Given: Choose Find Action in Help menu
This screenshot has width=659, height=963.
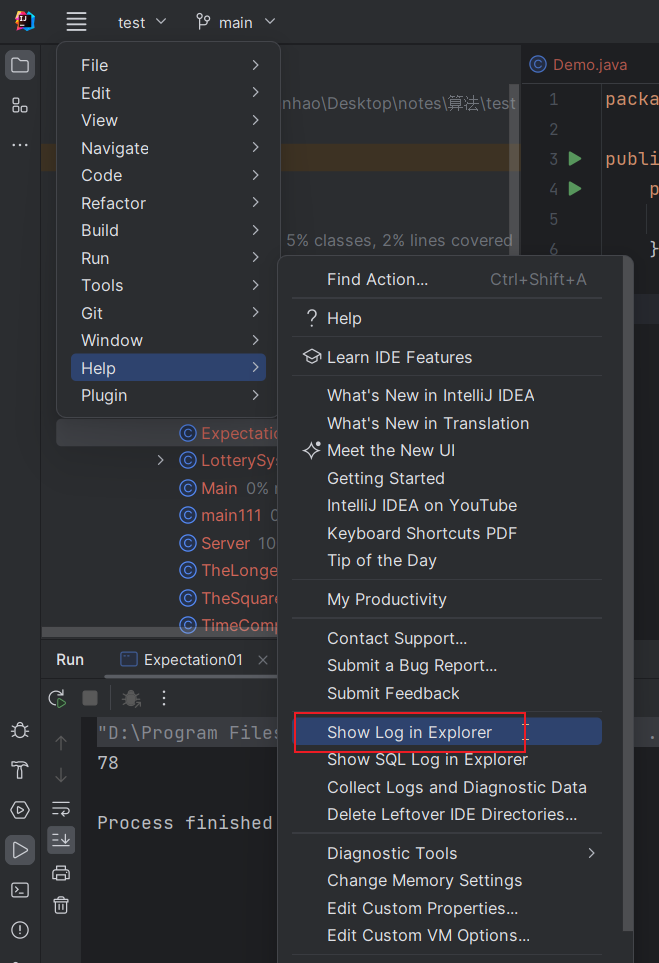Looking at the screenshot, I should 446,279.
